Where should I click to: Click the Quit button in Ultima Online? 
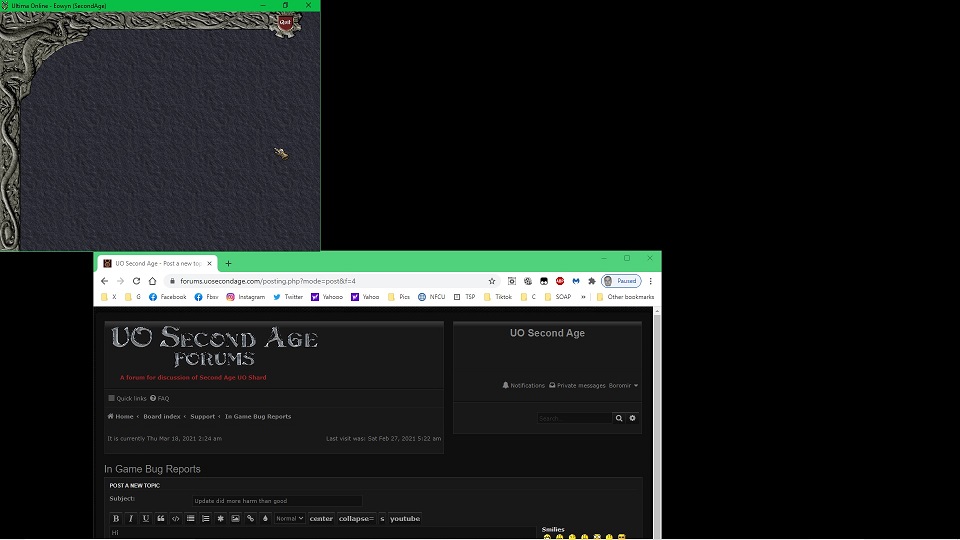point(286,22)
